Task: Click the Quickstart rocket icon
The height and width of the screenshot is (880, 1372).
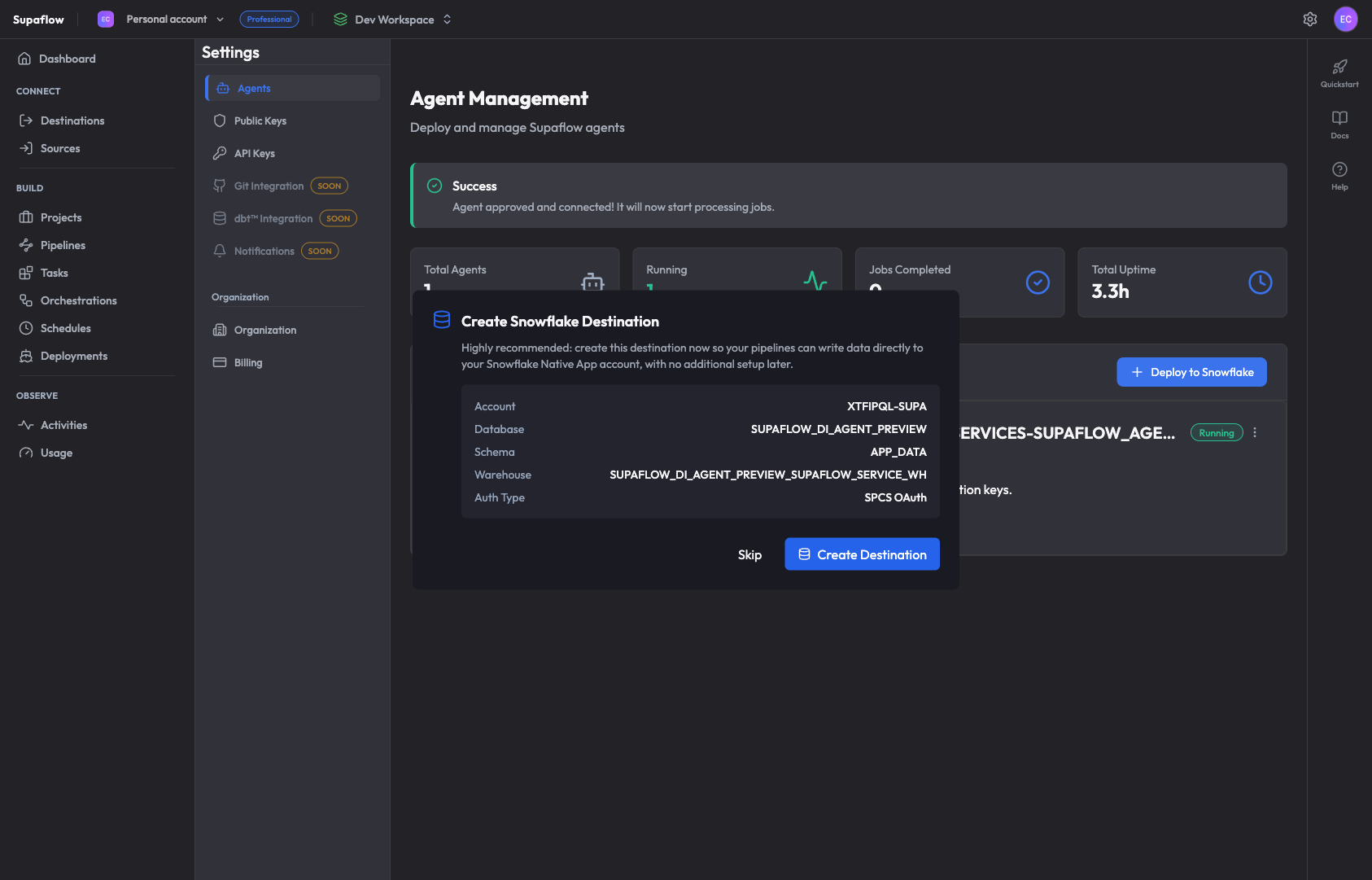Action: 1339,67
